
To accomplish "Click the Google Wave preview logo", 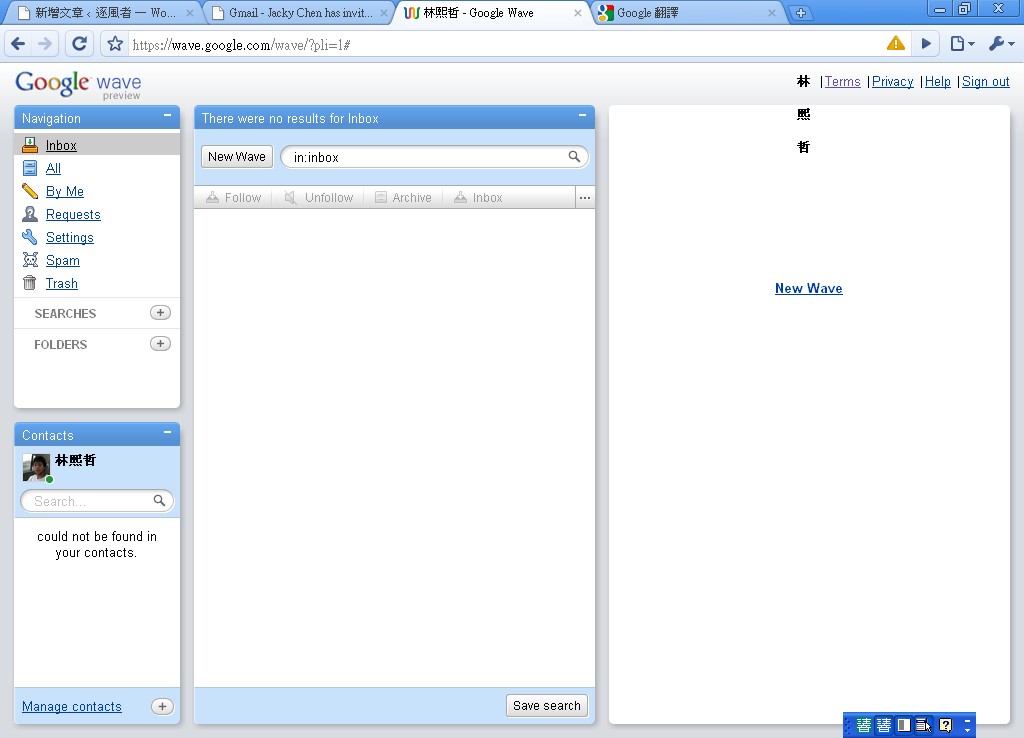I will (x=78, y=86).
